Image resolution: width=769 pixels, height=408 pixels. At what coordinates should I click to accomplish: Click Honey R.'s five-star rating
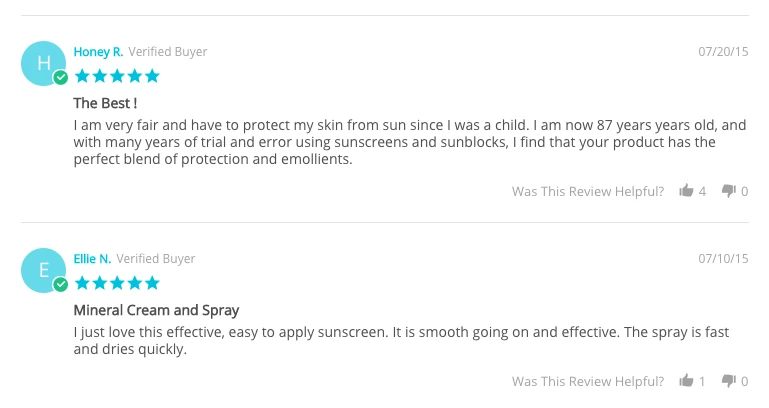pyautogui.click(x=116, y=76)
